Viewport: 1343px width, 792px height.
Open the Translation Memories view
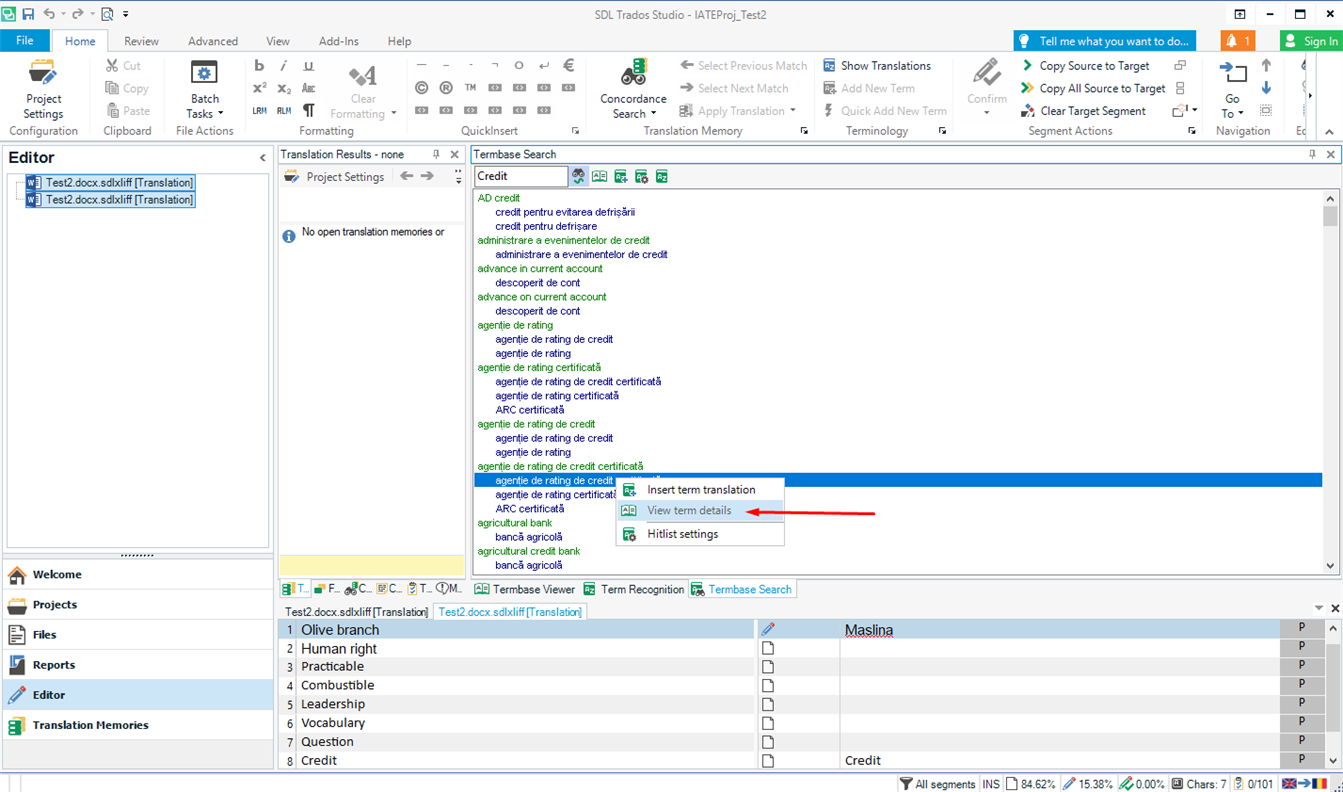pos(138,725)
